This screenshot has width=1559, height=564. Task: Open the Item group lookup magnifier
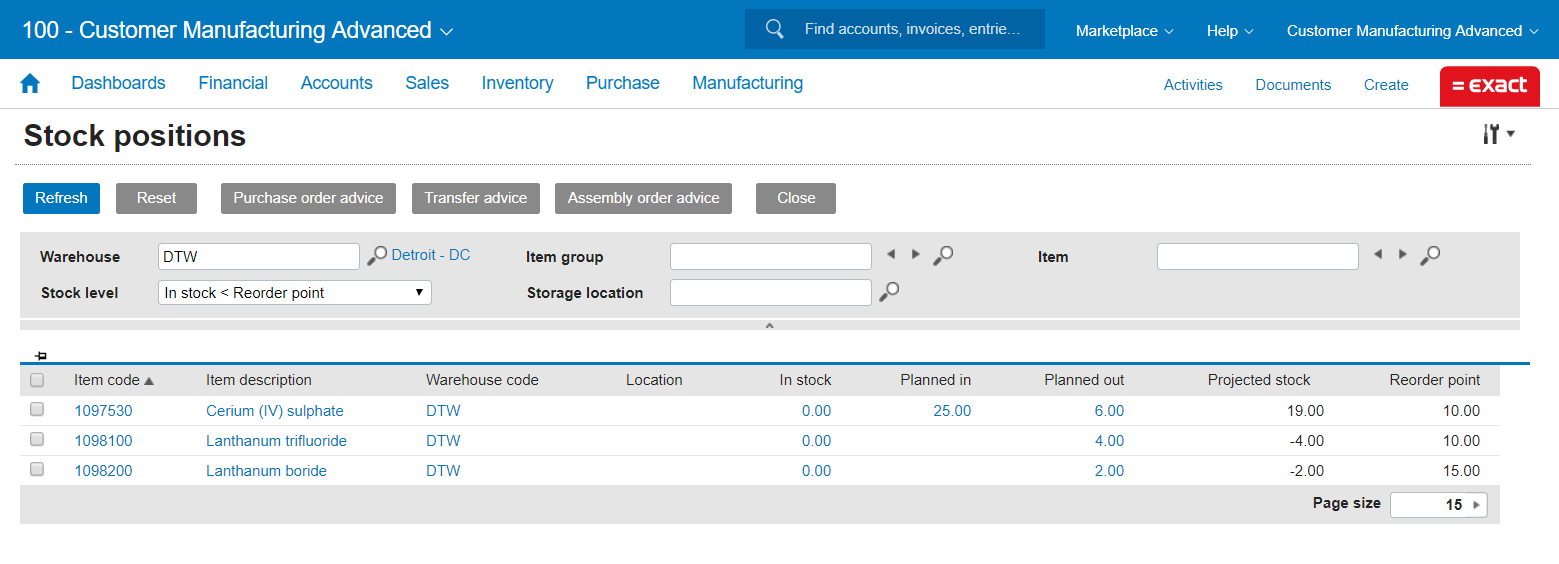click(x=942, y=256)
